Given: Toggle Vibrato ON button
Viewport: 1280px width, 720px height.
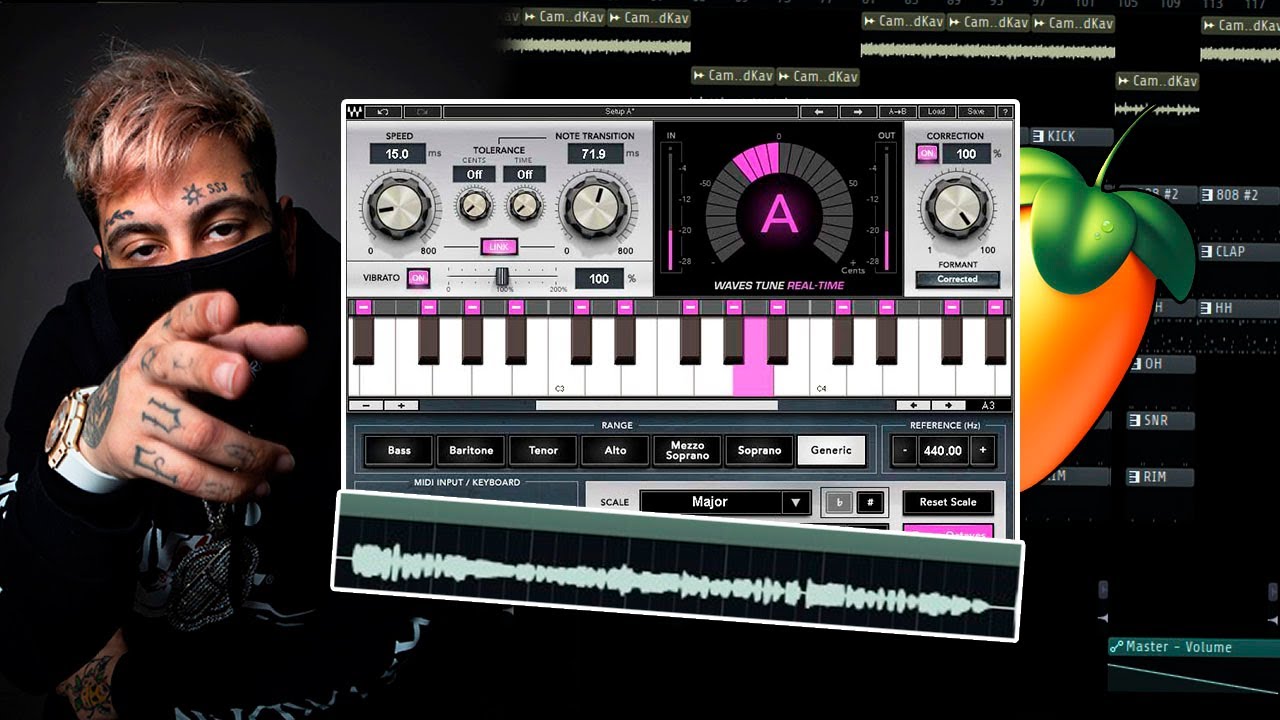Looking at the screenshot, I should click(x=418, y=278).
